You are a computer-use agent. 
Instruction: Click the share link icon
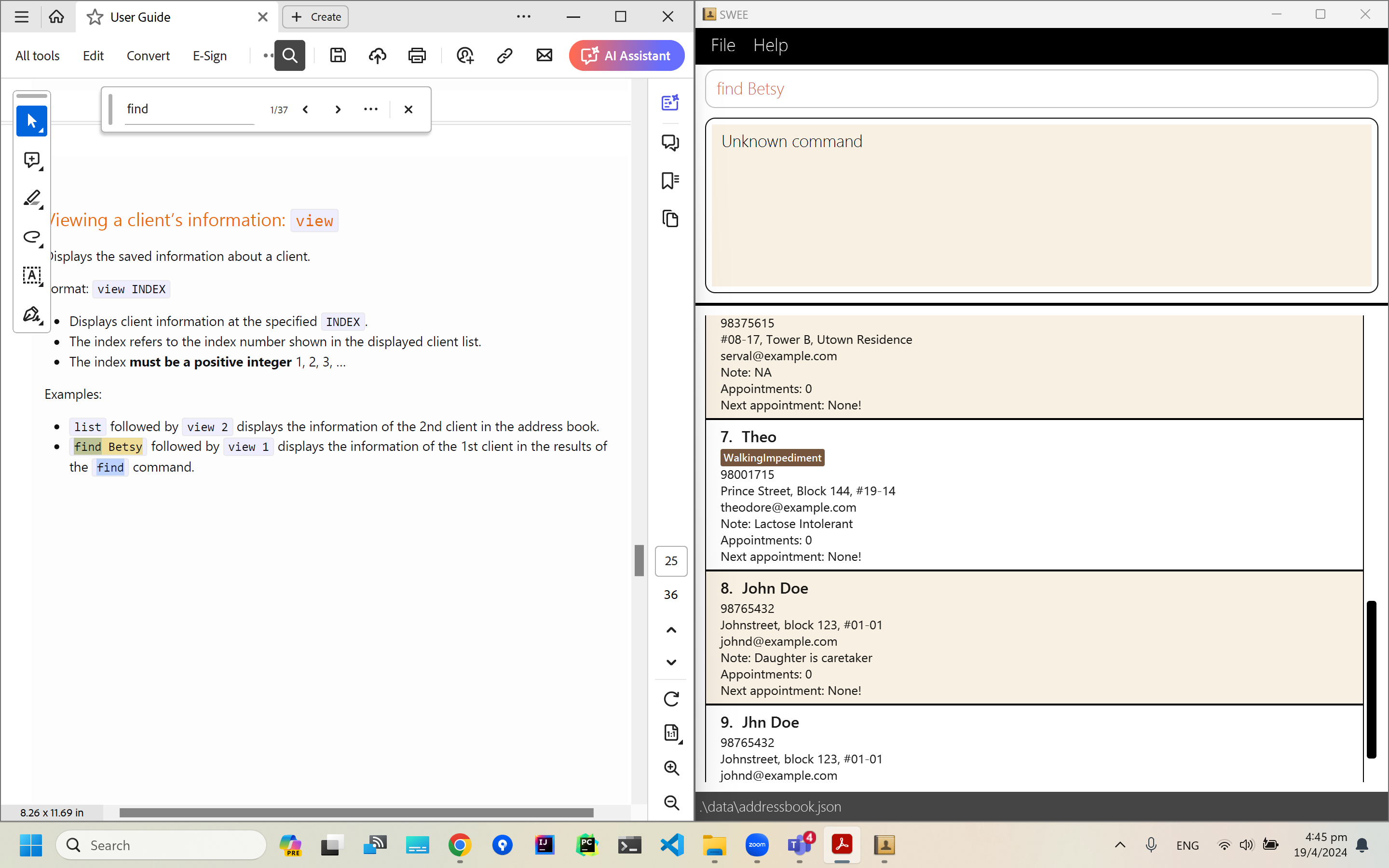point(504,55)
